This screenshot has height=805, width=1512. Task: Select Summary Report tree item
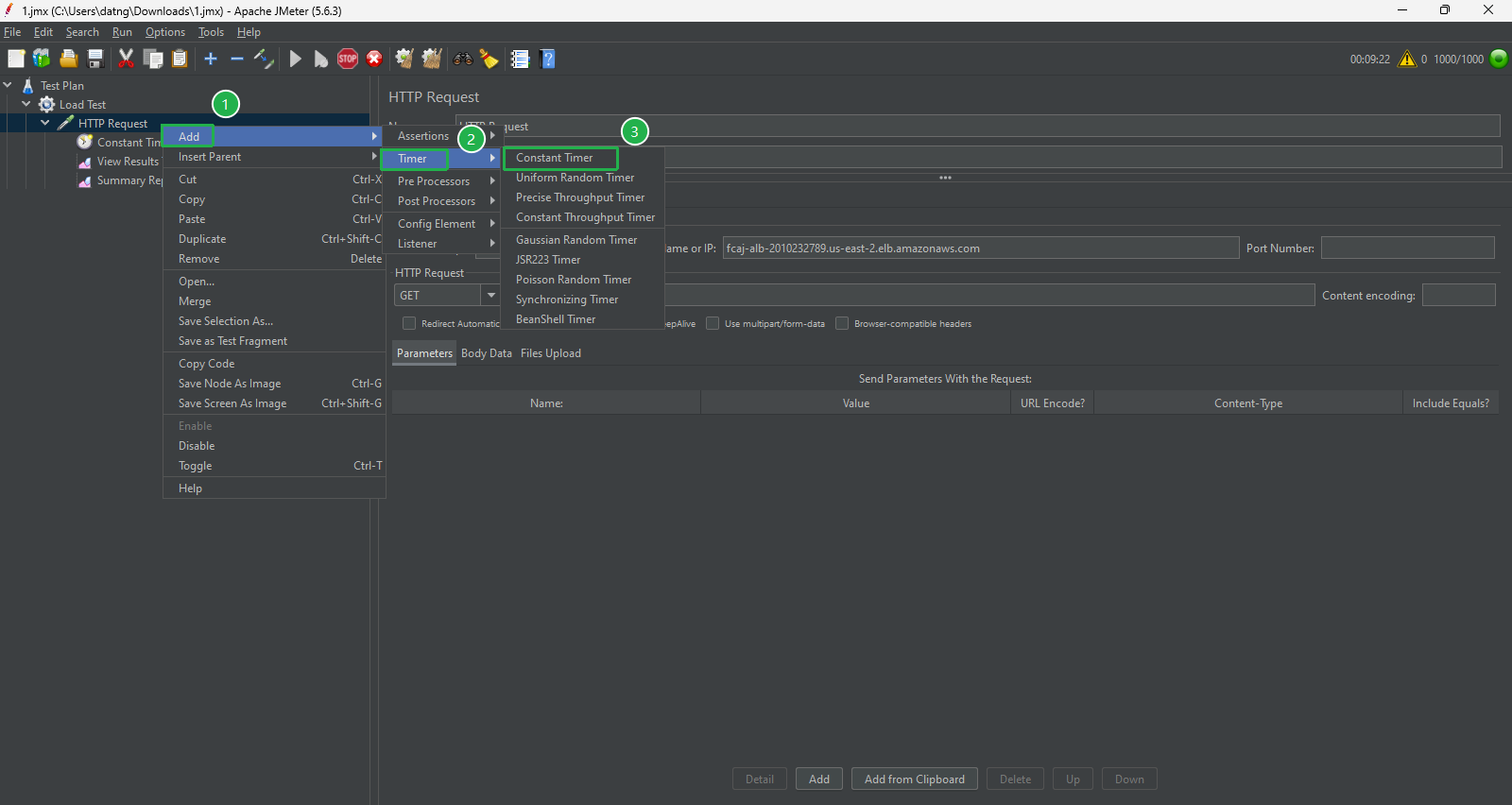tap(120, 180)
